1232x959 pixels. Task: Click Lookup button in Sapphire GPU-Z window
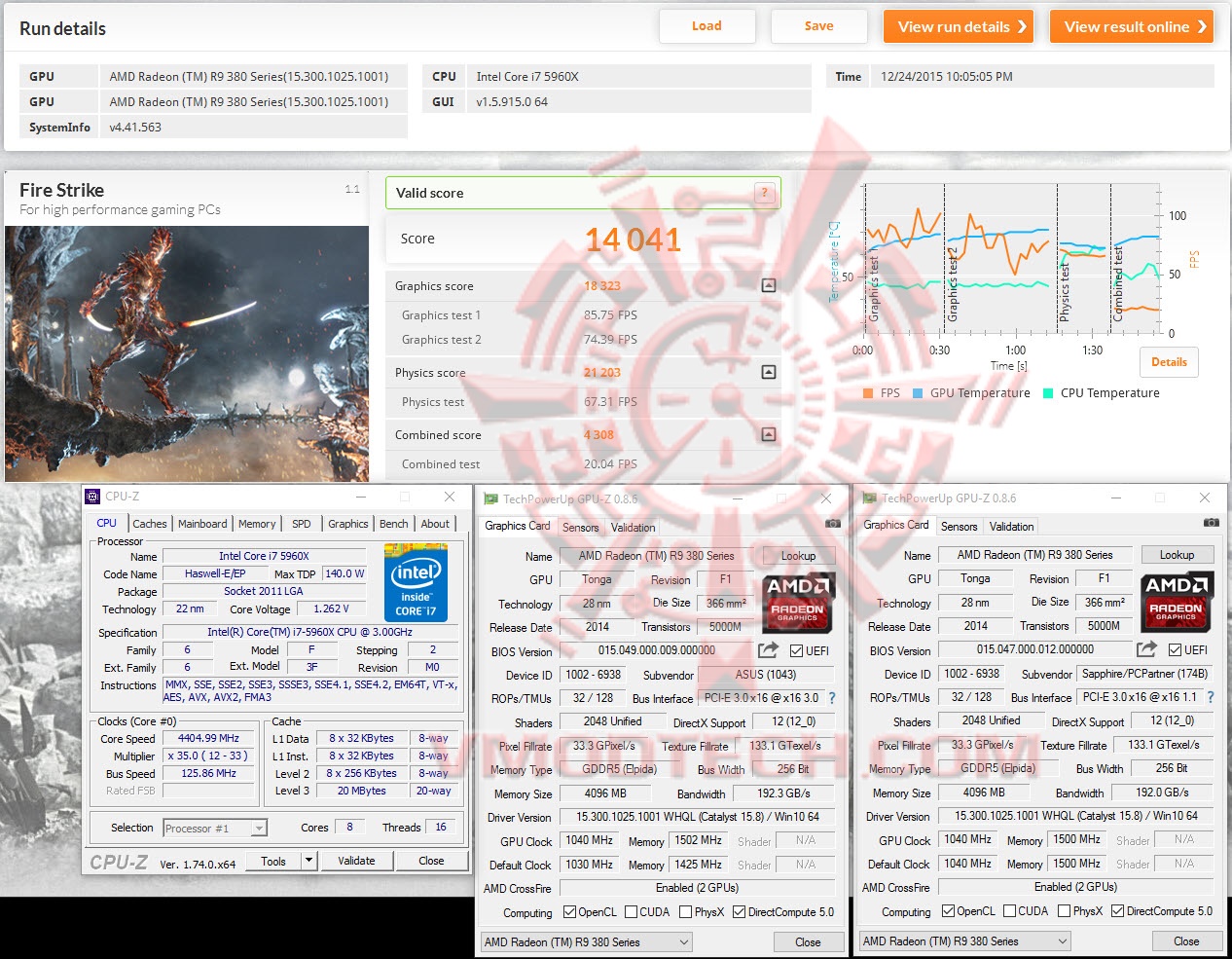click(1177, 555)
